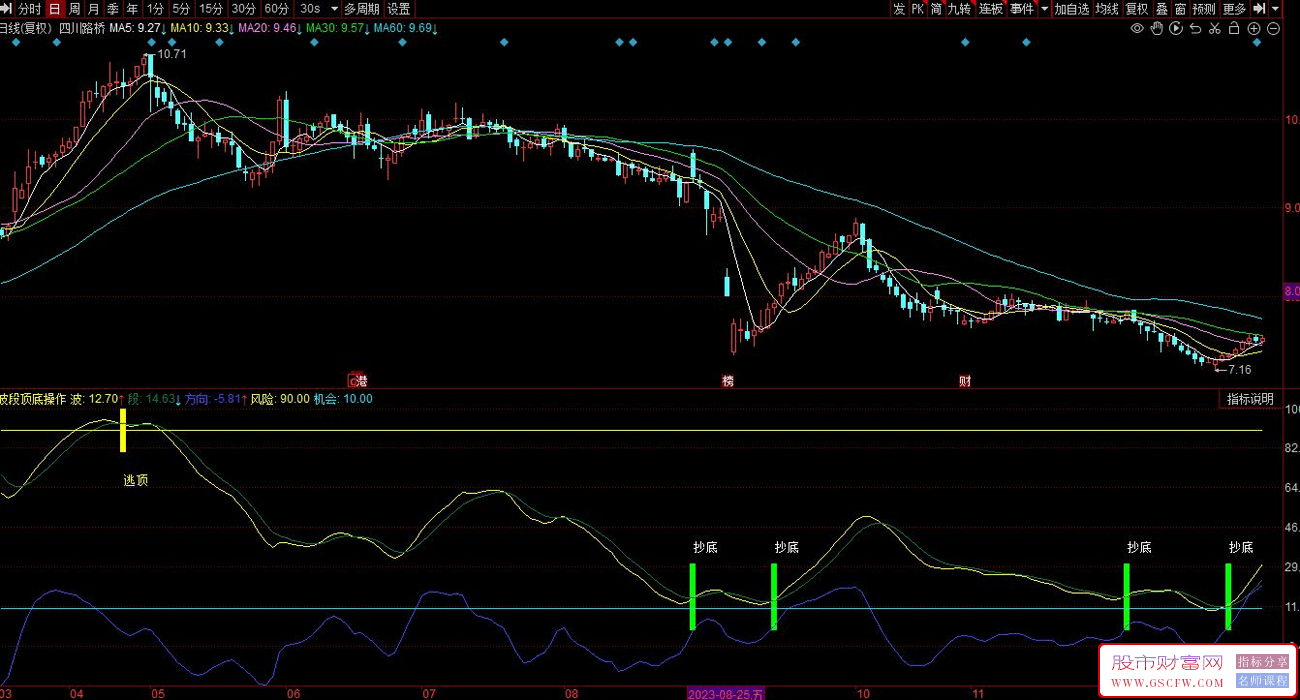Select the 周 weekly period tab

(x=75, y=9)
